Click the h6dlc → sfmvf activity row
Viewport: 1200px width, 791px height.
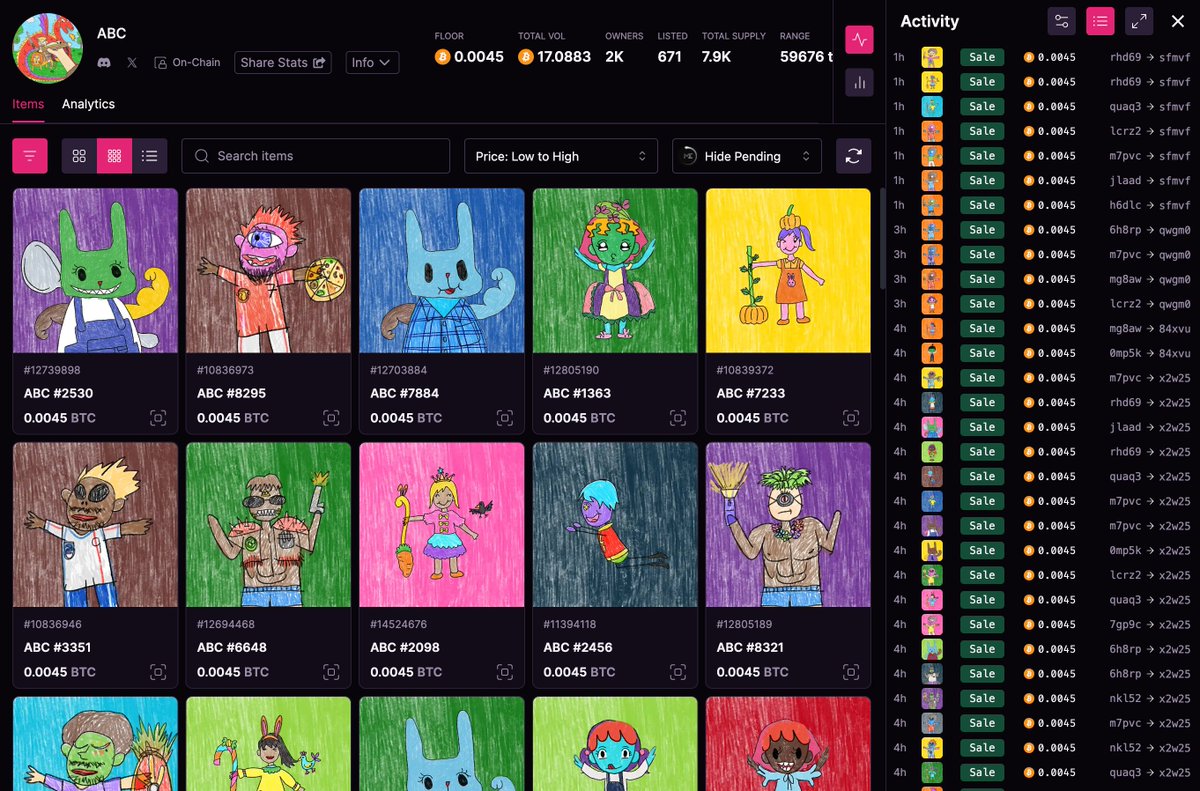(1042, 205)
